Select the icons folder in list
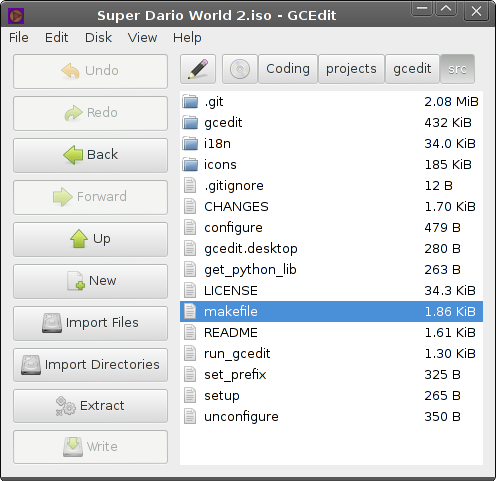The image size is (496, 481). point(331,164)
